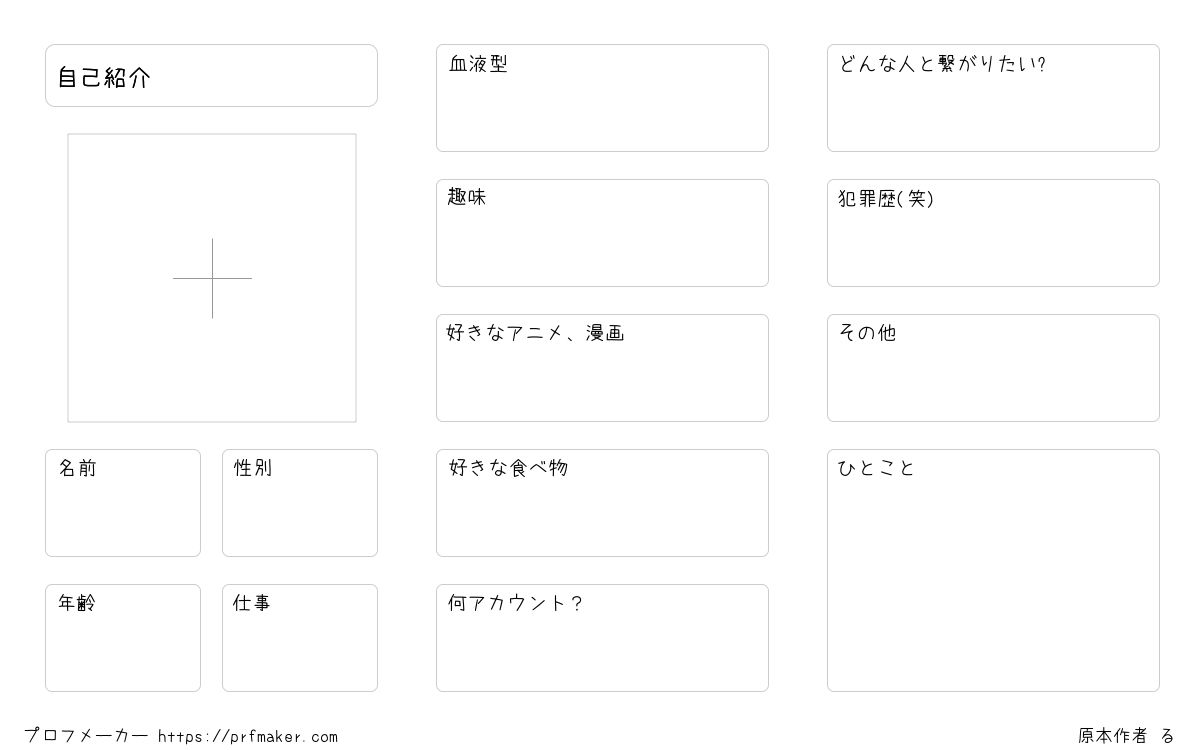Click the plus cross in image placeholder
The height and width of the screenshot is (750, 1200).
click(212, 278)
